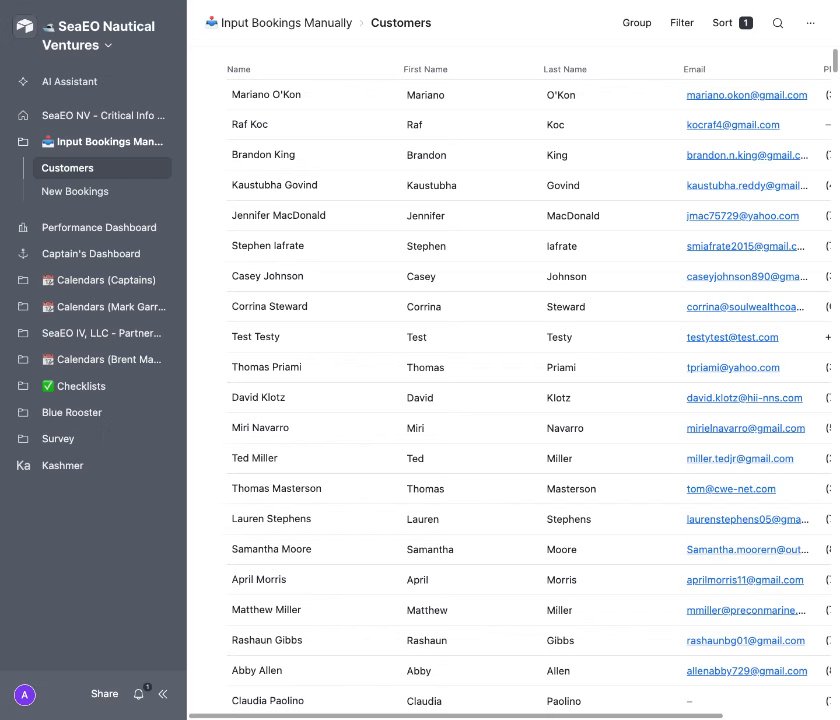Open search with the magnifier icon
The width and height of the screenshot is (840, 720).
click(x=778, y=23)
